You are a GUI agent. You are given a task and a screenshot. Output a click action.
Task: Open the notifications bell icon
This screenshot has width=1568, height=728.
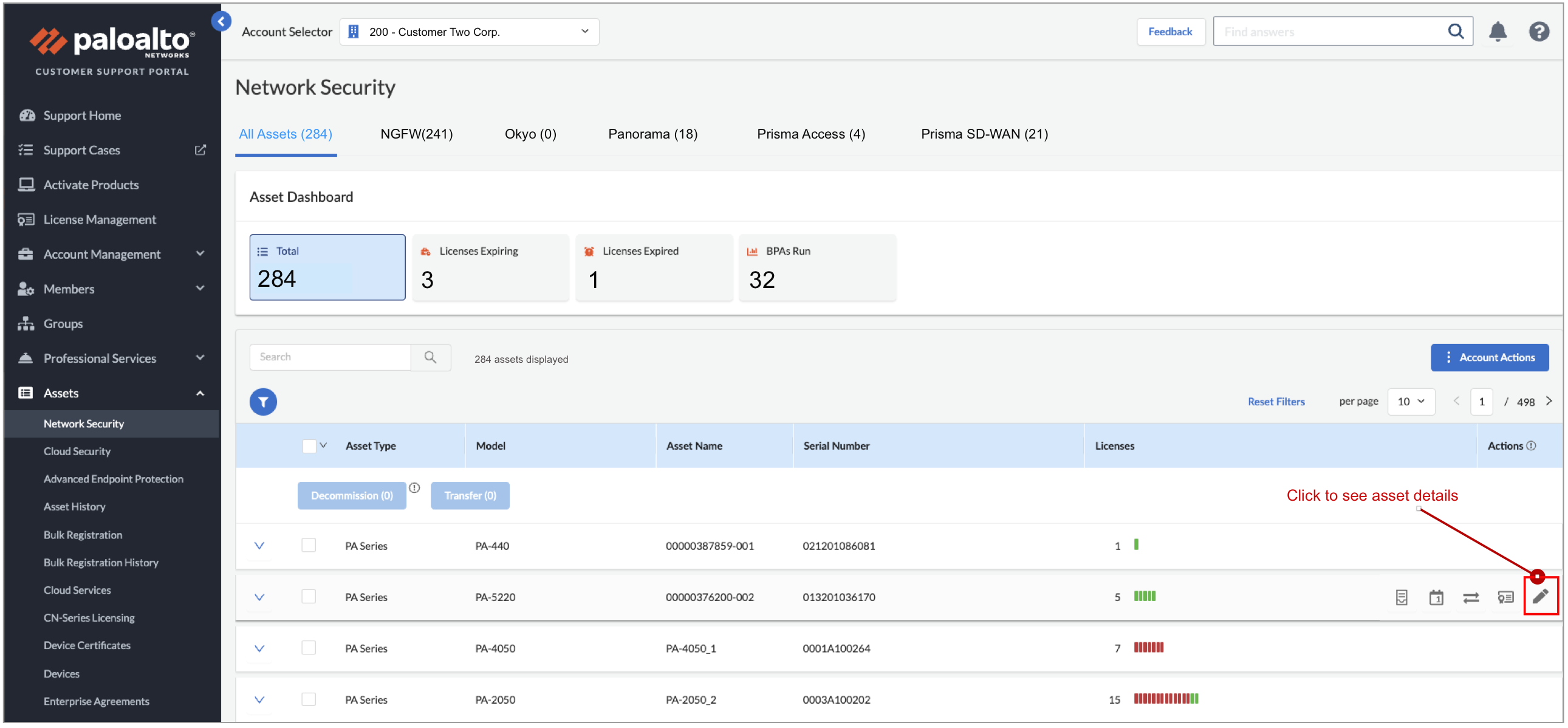[1497, 32]
